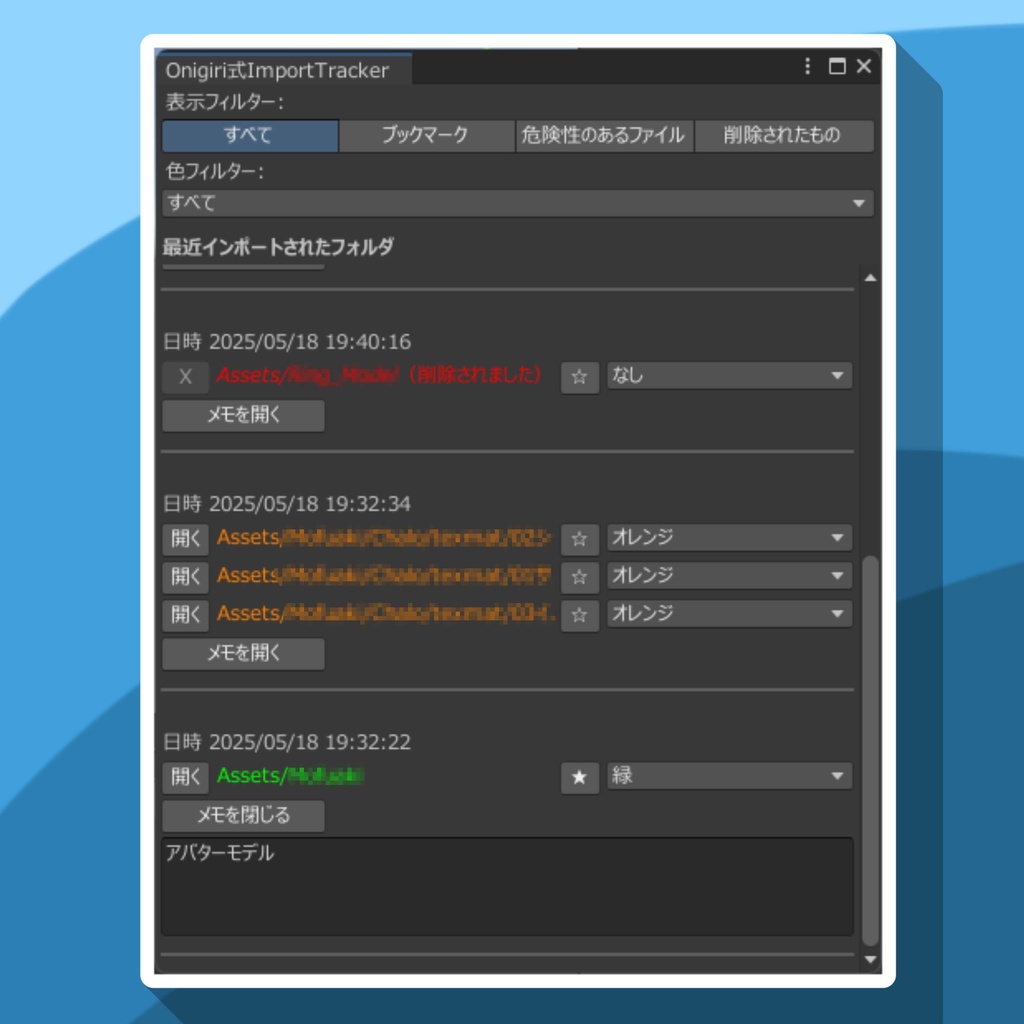1024x1024 pixels.
Task: Open the window options menu (⋮ icon)
Action: tap(806, 67)
